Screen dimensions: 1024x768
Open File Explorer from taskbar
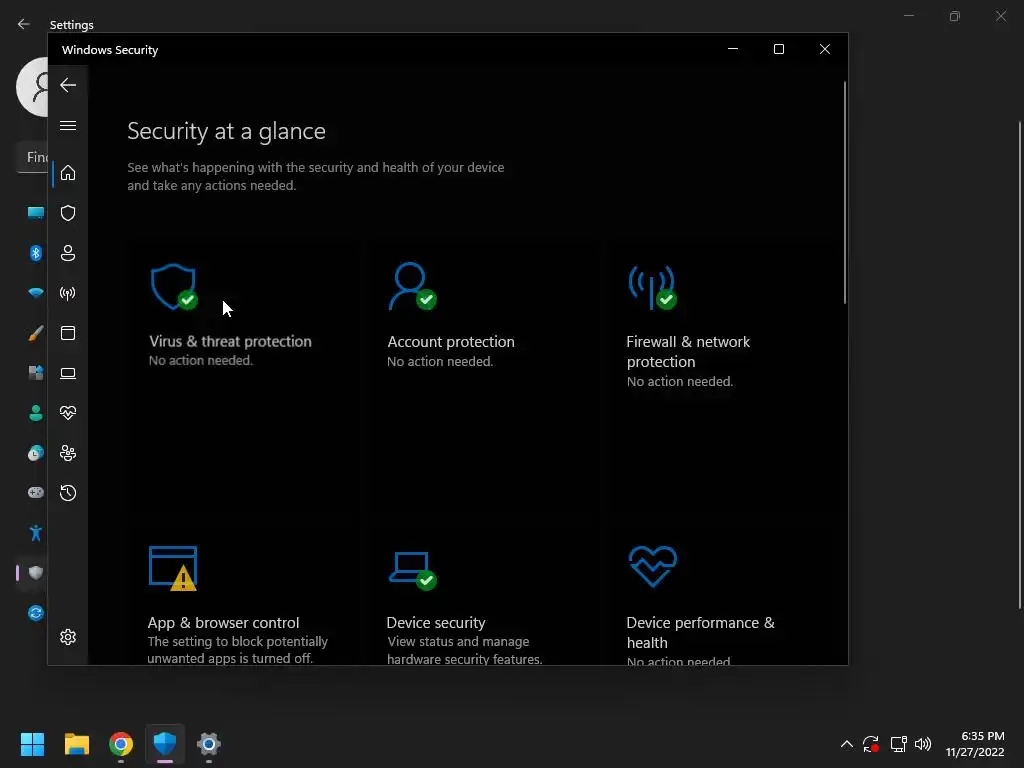(76, 744)
